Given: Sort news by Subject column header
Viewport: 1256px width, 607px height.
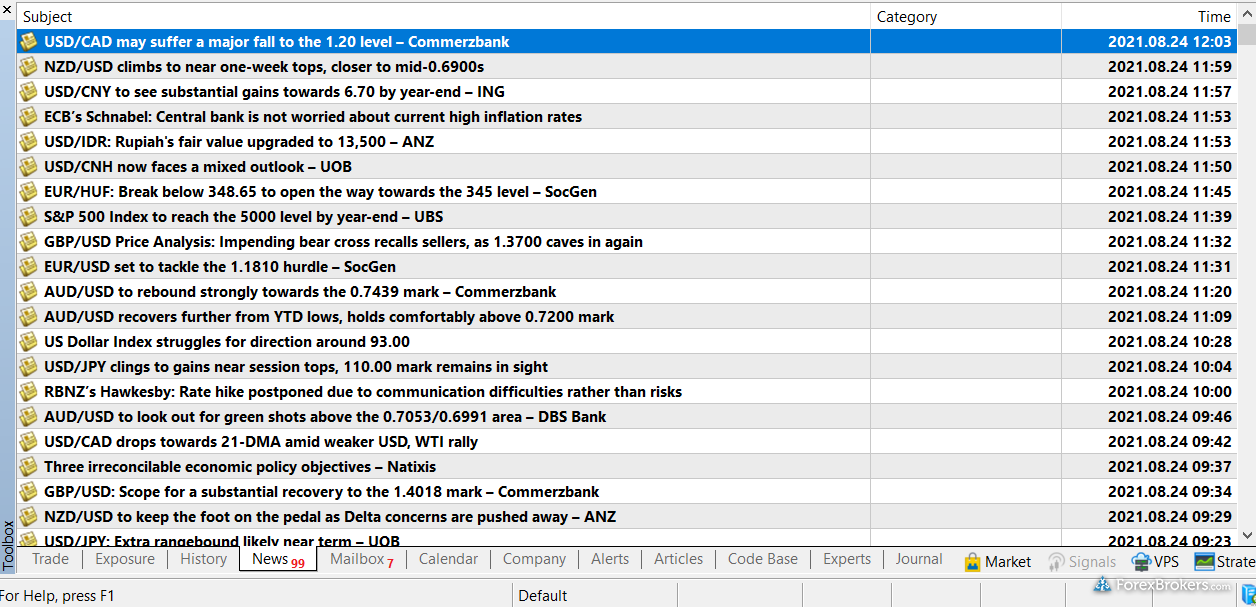Looking at the screenshot, I should pyautogui.click(x=443, y=16).
